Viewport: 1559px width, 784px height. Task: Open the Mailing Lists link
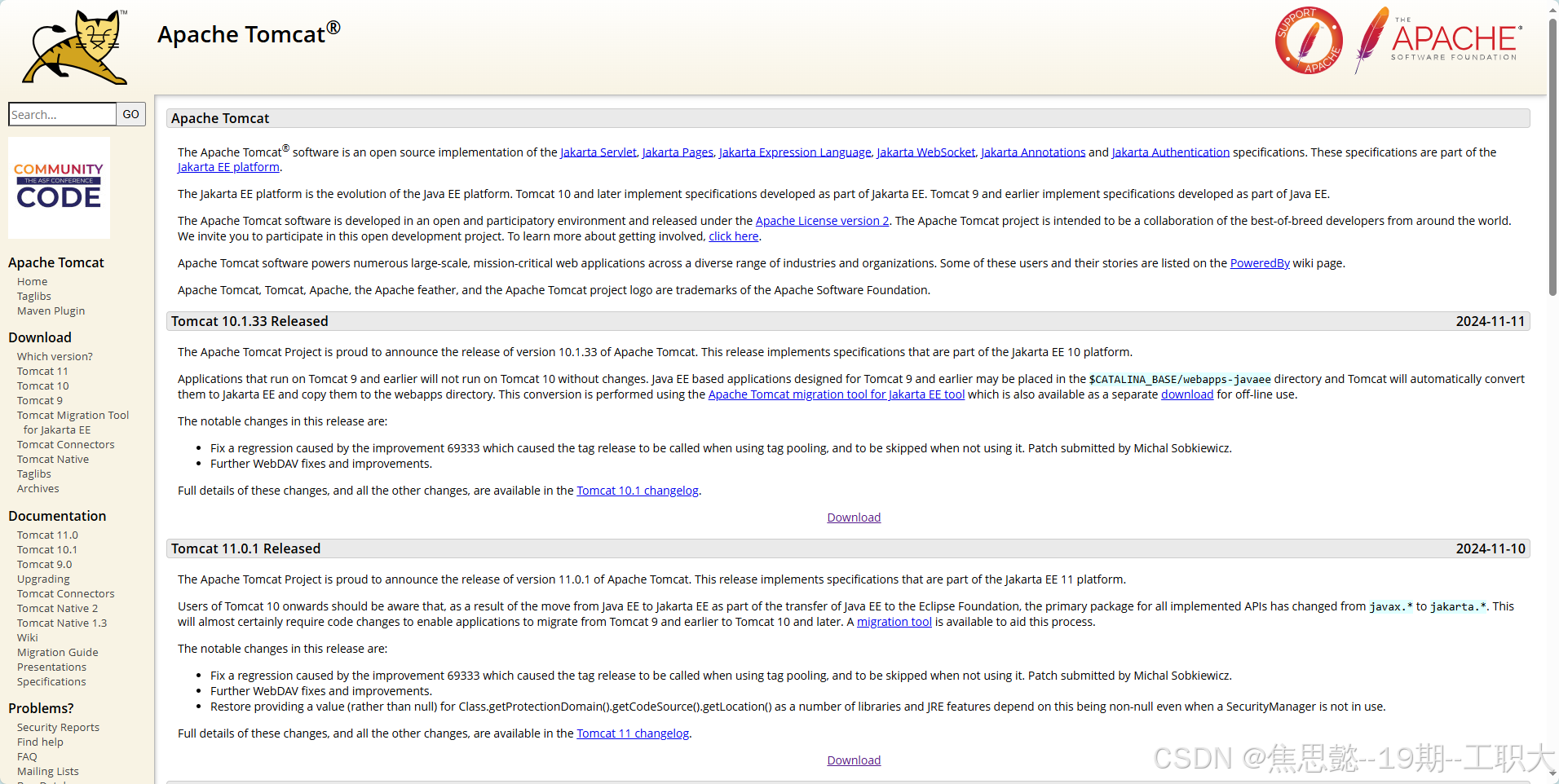pyautogui.click(x=47, y=771)
